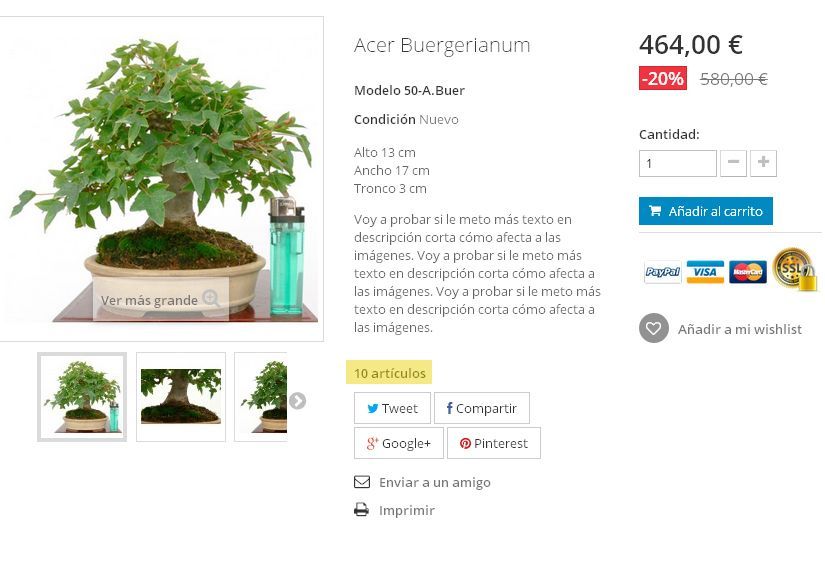
Task: Advance thumbnails with the next arrow
Action: [x=297, y=401]
